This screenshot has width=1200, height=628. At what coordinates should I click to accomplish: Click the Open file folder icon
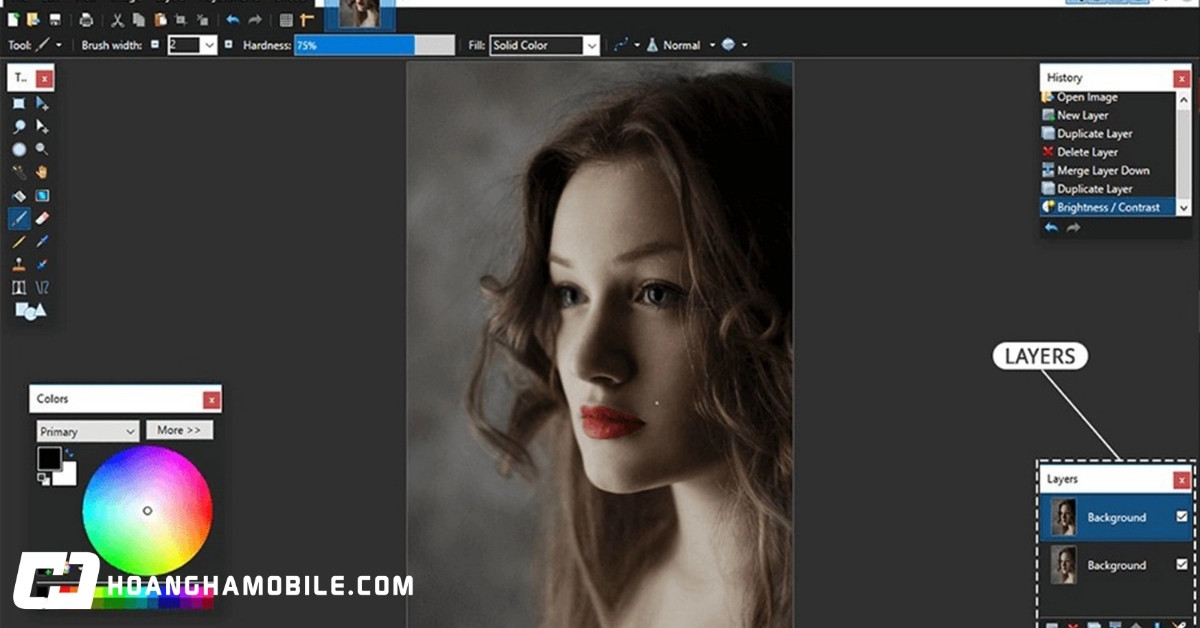pyautogui.click(x=34, y=19)
